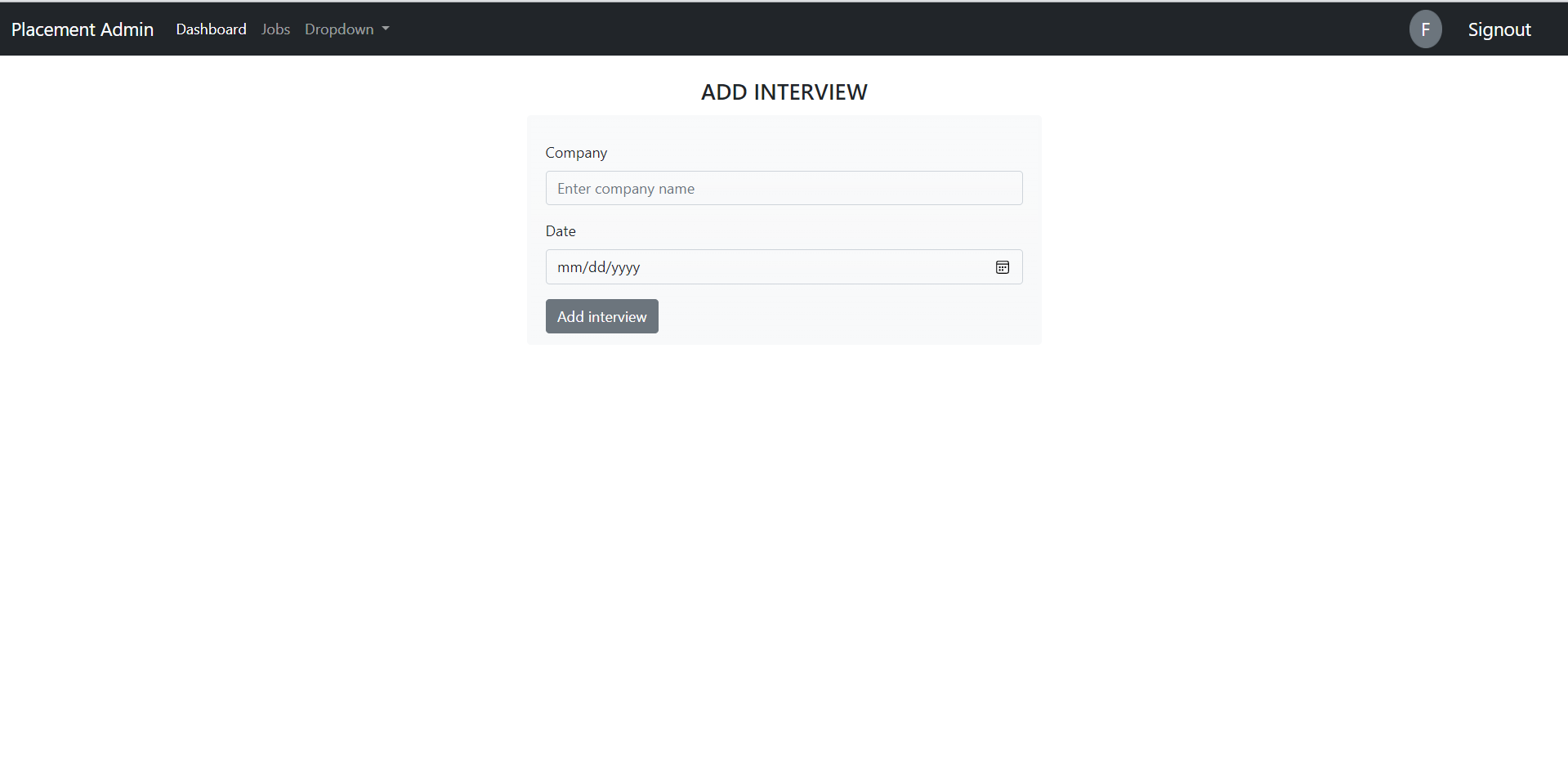Click the caret next to Dropdown

tap(385, 29)
